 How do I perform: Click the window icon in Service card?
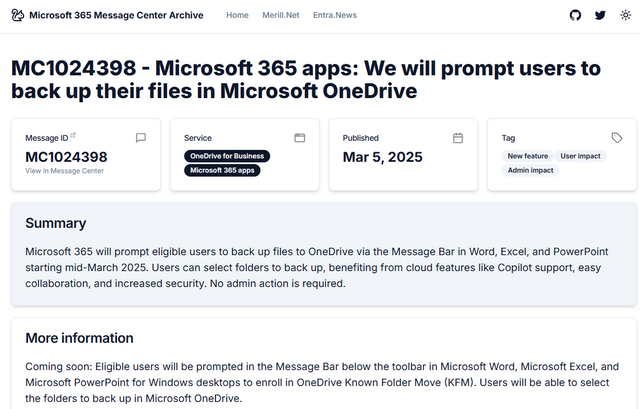click(x=300, y=138)
